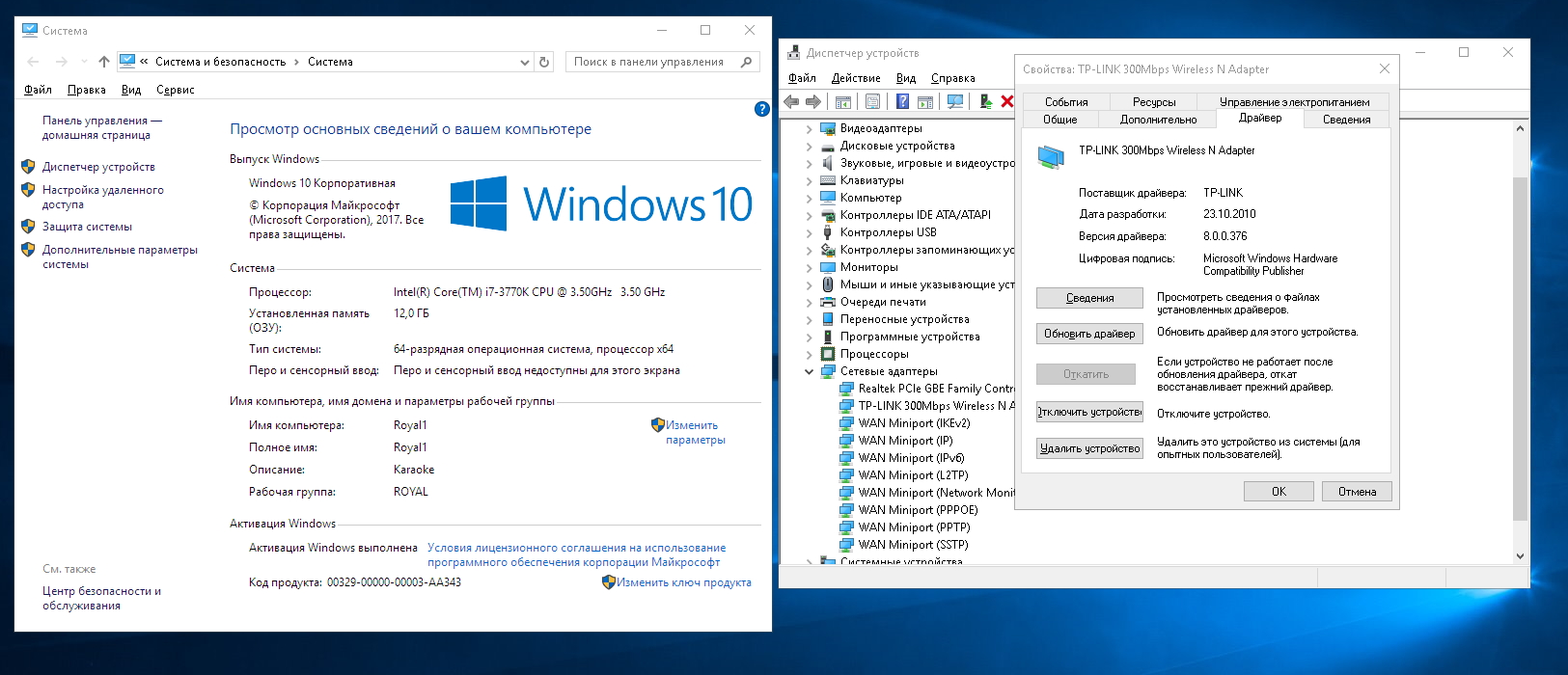
Task: Expand the Звуковые, игровые и видеоустройства arrow
Action: (x=809, y=163)
